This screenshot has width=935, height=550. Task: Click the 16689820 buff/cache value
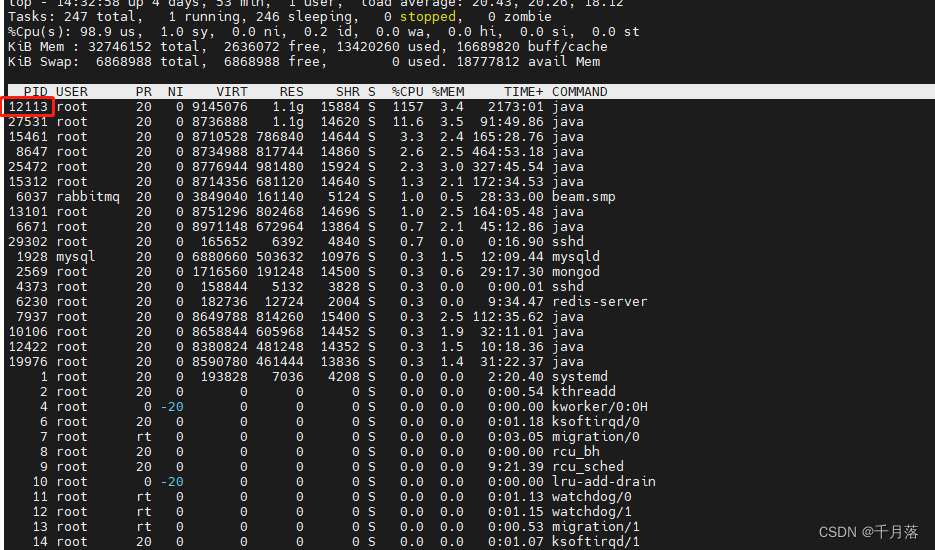[531, 47]
